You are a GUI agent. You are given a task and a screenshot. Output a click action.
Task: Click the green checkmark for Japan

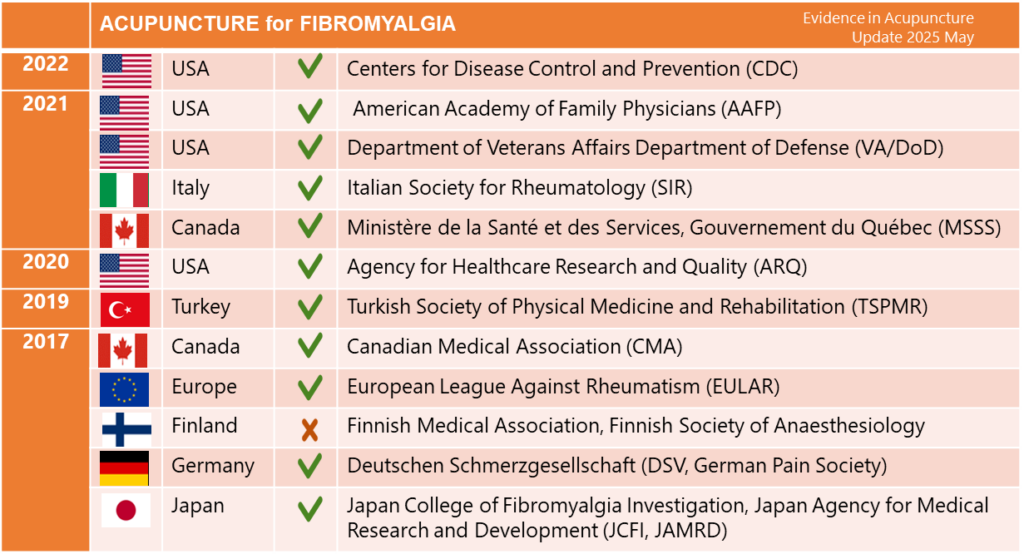click(x=310, y=509)
